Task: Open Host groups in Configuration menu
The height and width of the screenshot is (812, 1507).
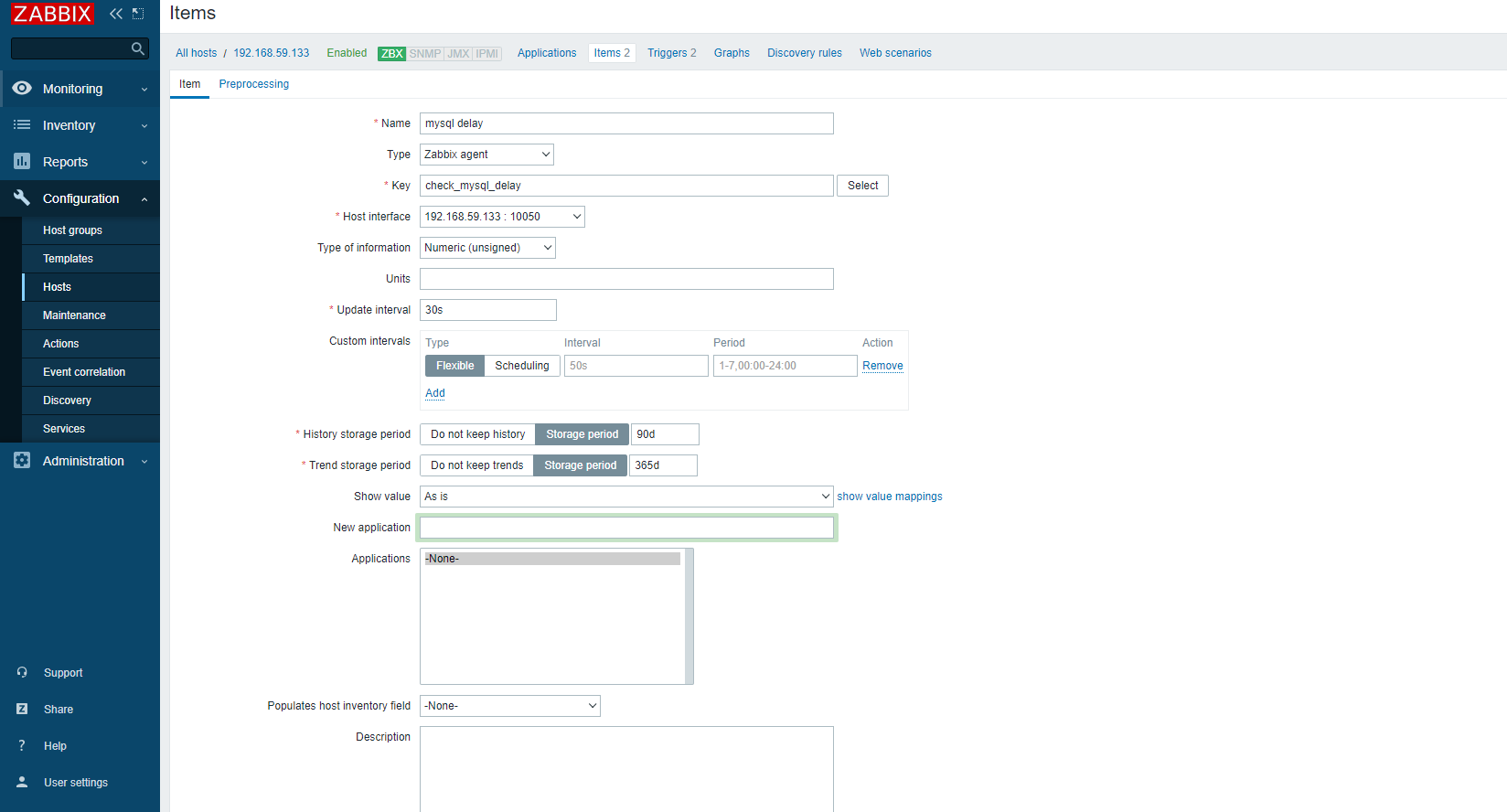Action: point(91,230)
